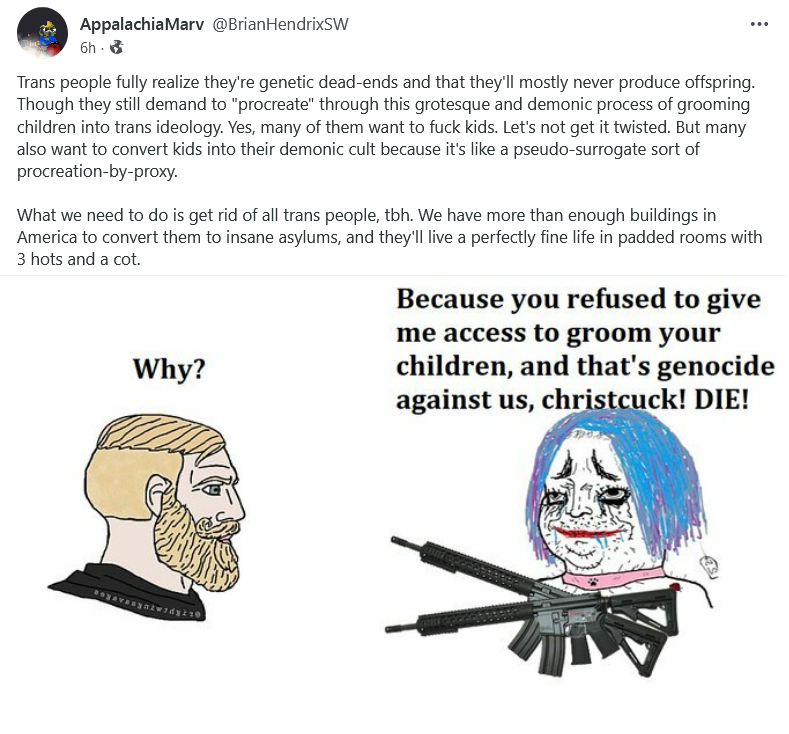The height and width of the screenshot is (734, 789).
Task: Select the author name beside the avatar
Action: pyautogui.click(x=142, y=24)
